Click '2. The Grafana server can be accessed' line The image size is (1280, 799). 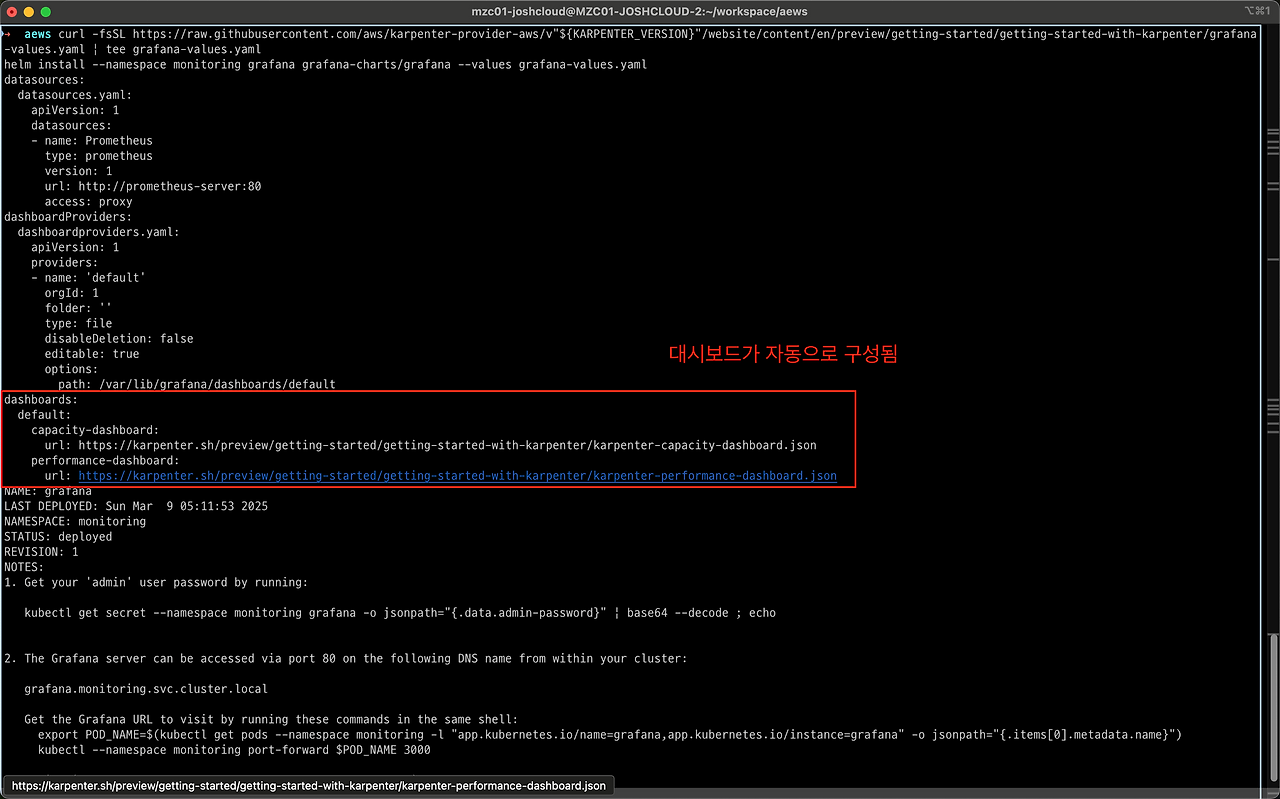click(346, 658)
